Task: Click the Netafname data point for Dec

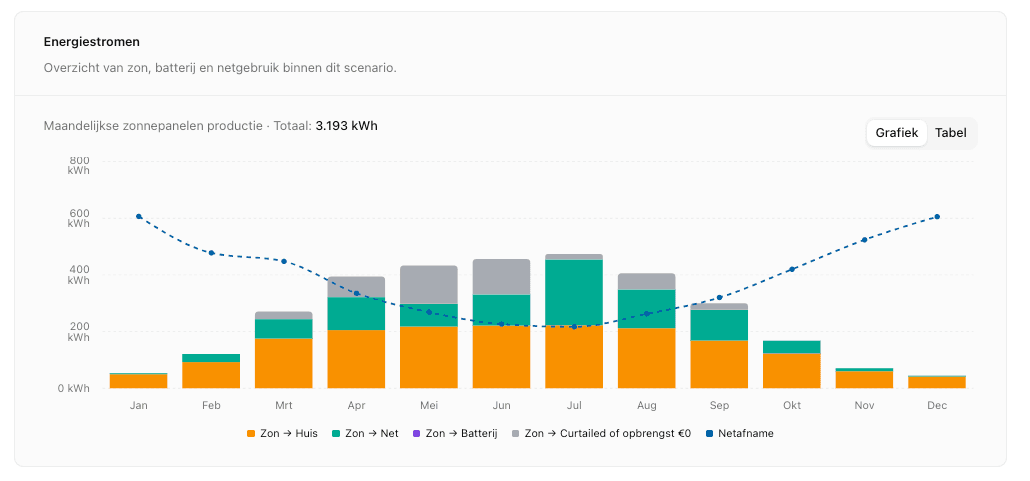Action: [x=937, y=216]
